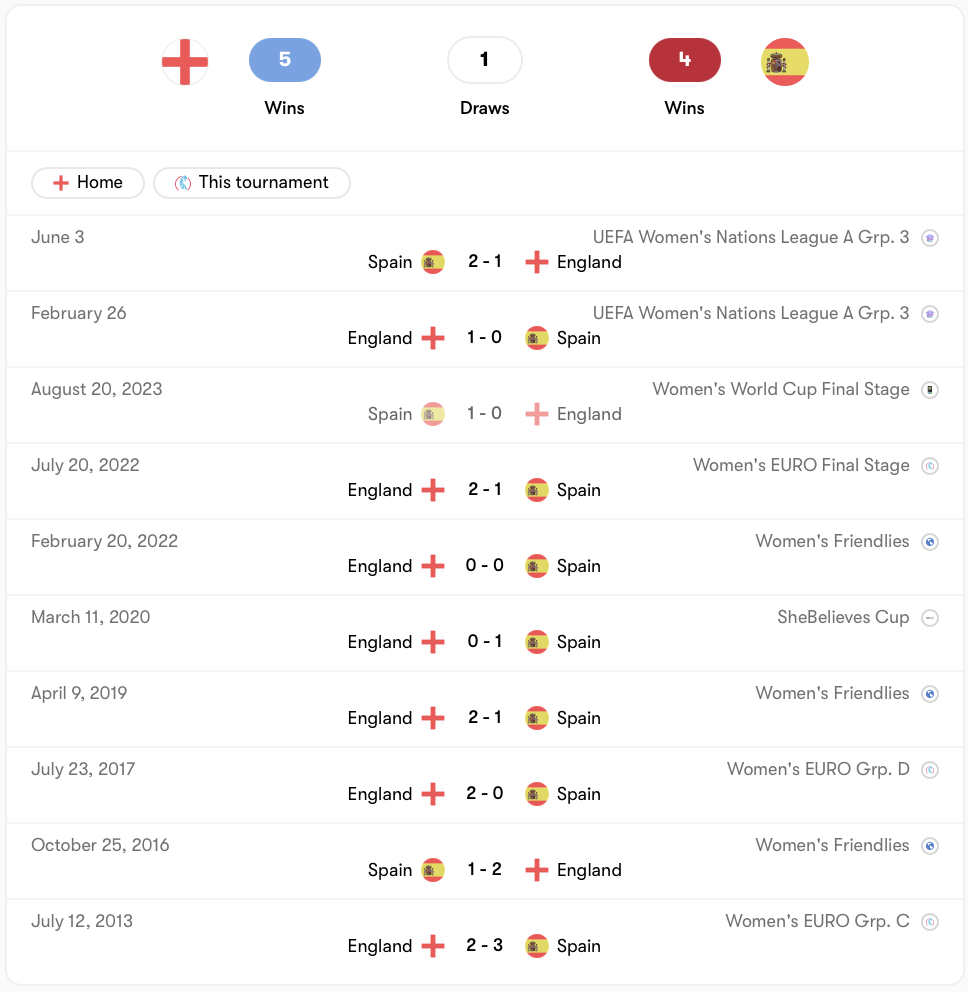This screenshot has height=992, width=968.
Task: Select the 4 Spain wins badge
Action: pyautogui.click(x=685, y=60)
